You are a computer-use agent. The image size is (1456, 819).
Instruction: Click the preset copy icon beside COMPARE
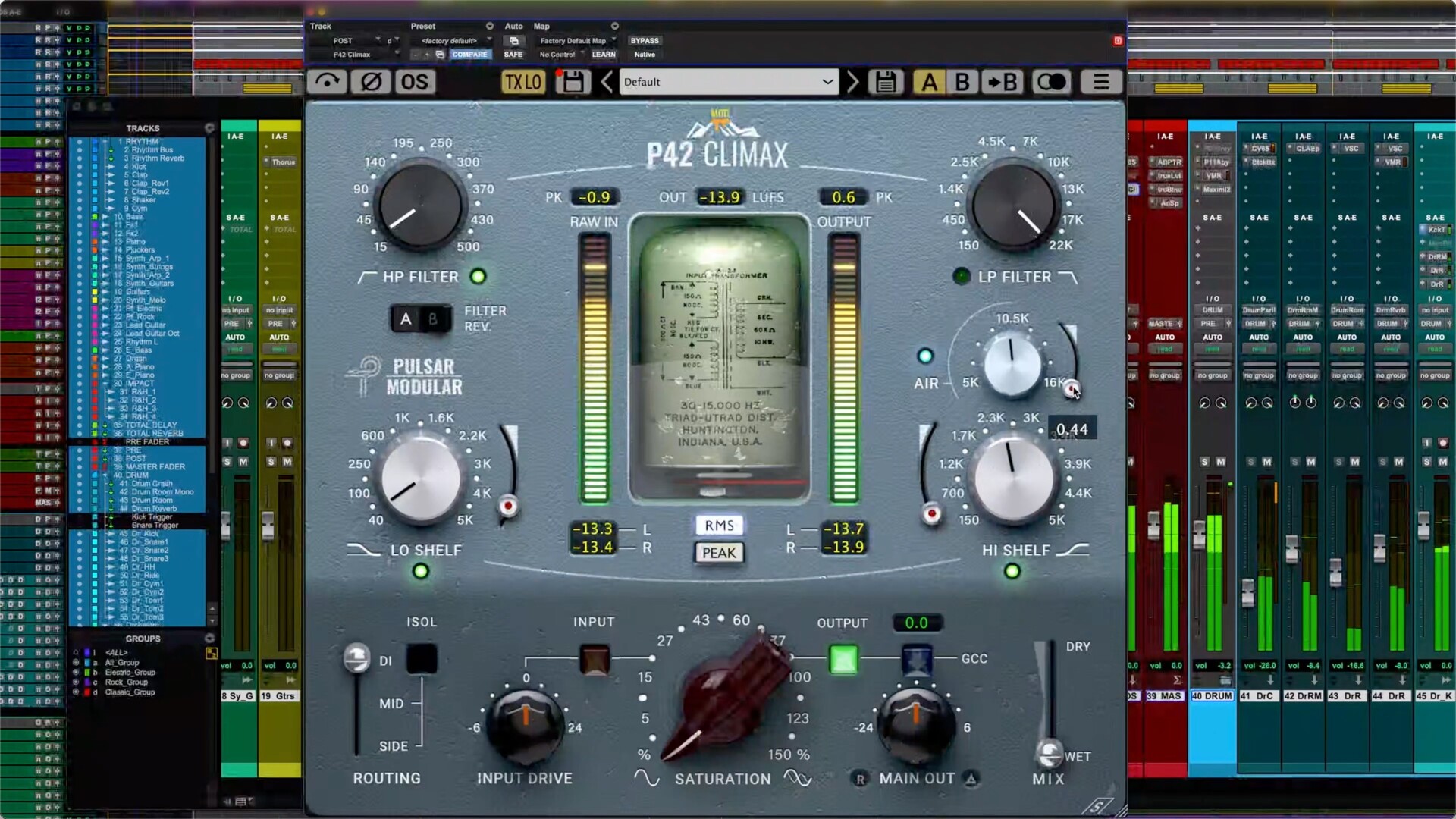pos(440,55)
